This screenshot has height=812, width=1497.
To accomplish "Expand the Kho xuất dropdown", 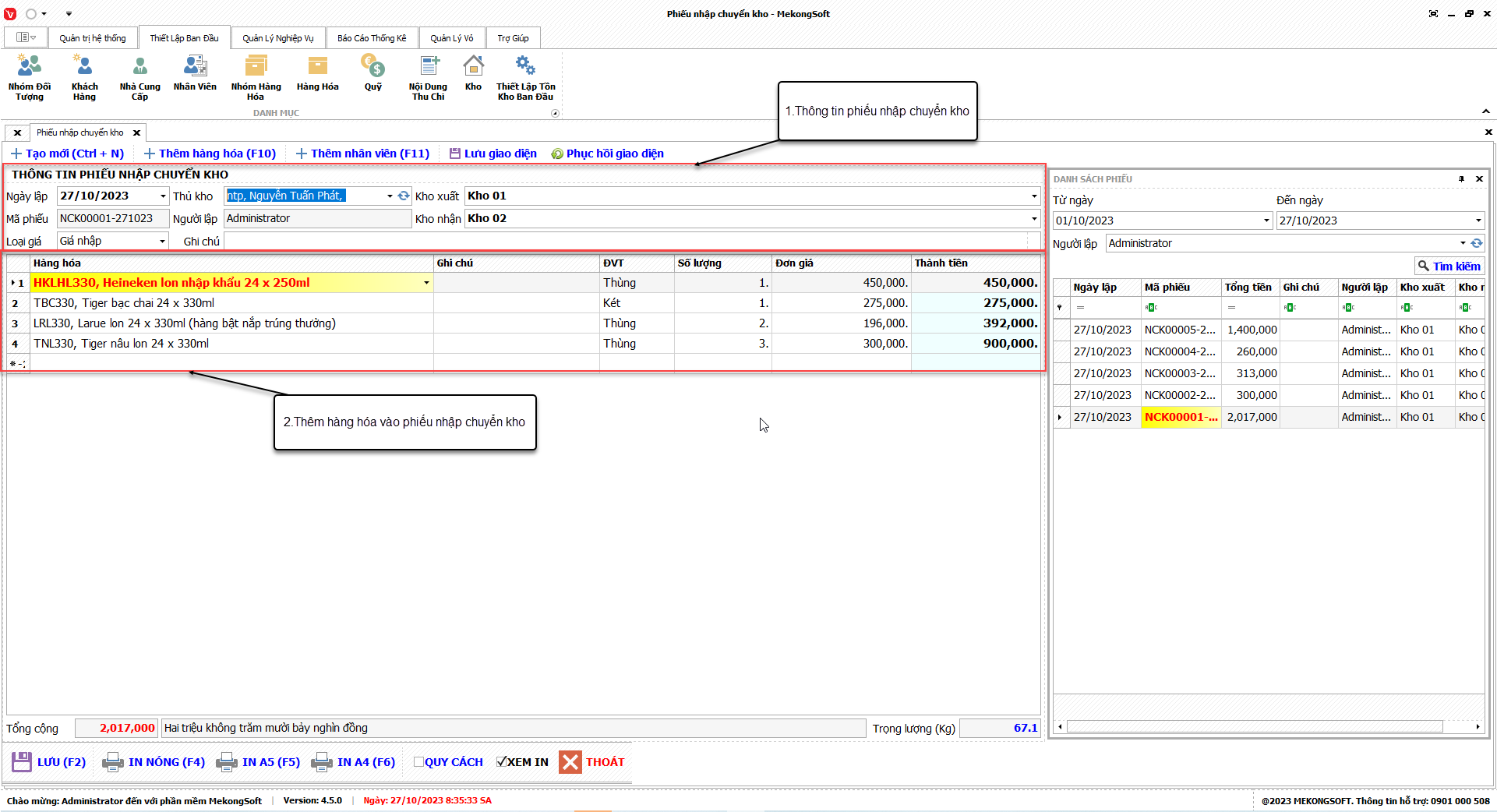I will pos(1033,196).
